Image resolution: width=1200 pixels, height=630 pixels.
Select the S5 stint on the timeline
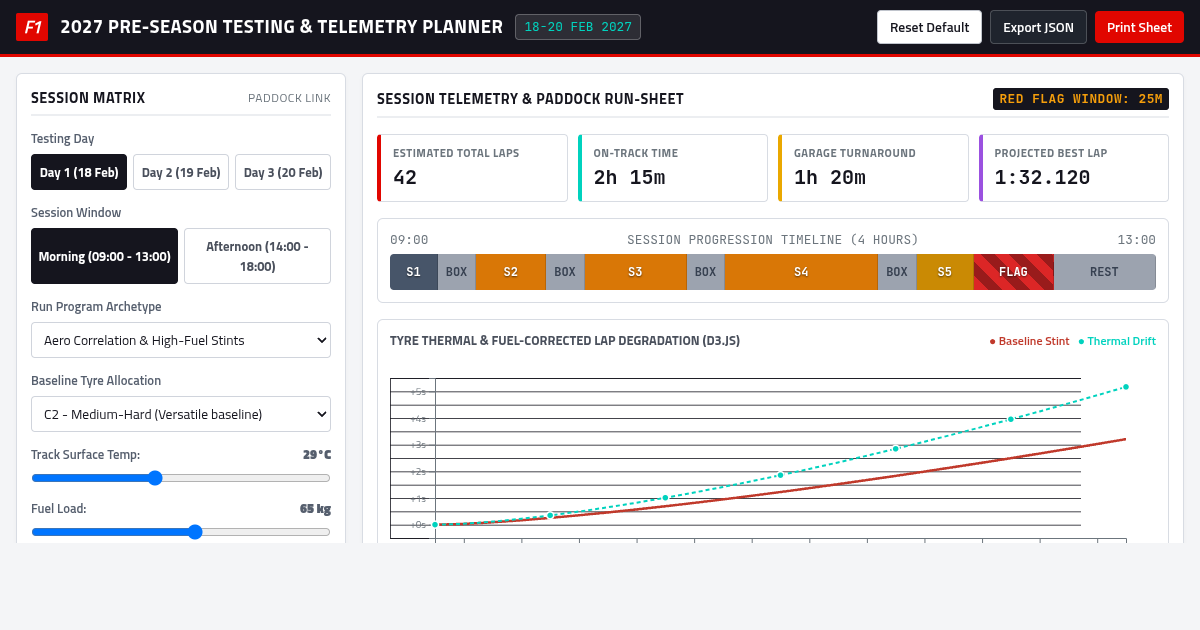[945, 272]
